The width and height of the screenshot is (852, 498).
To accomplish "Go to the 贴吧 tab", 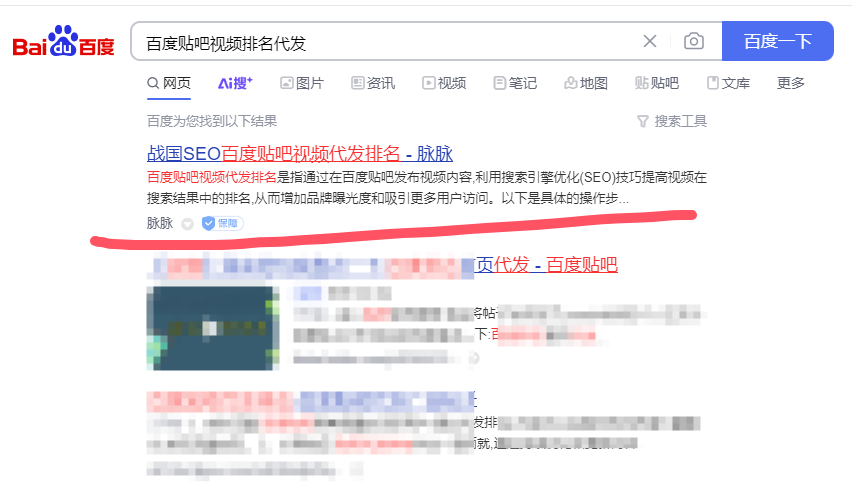I will click(x=657, y=83).
